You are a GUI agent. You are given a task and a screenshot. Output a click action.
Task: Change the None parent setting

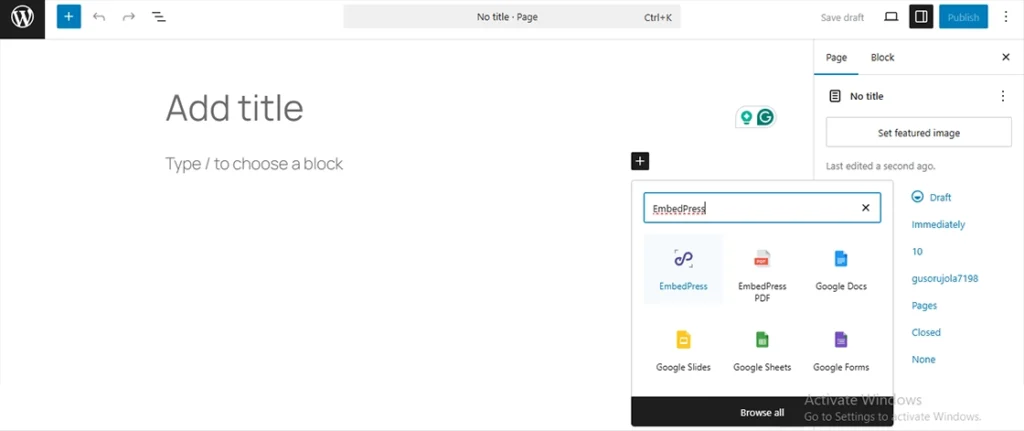(923, 359)
